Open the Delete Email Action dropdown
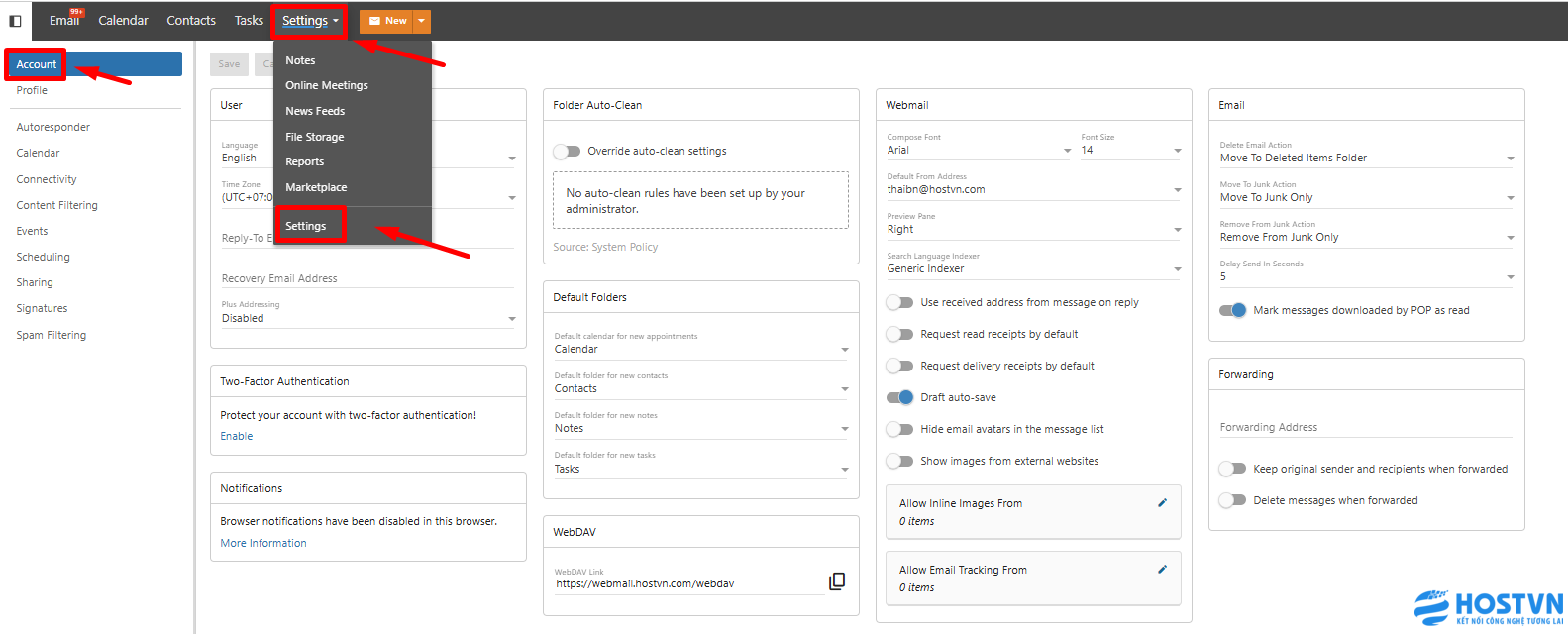The height and width of the screenshot is (634, 1568). 1366,158
